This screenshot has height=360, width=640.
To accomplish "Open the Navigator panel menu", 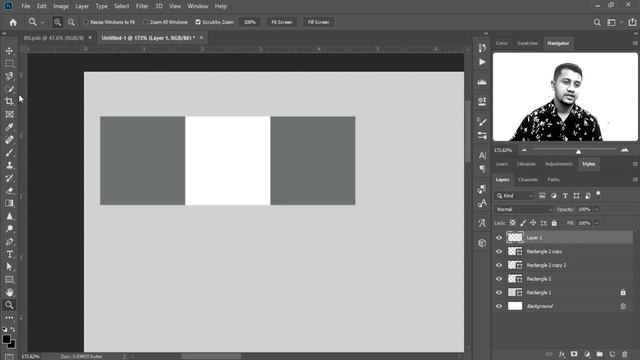I will [x=635, y=43].
